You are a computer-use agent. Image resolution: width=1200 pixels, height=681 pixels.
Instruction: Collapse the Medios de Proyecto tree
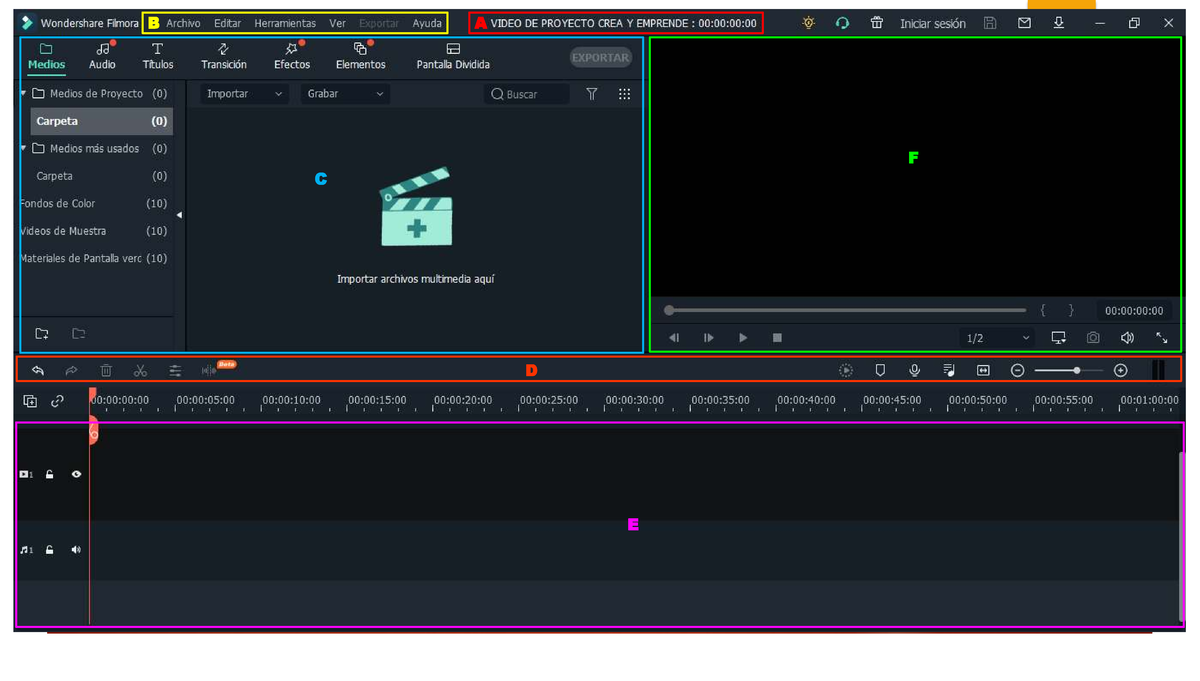coord(24,93)
